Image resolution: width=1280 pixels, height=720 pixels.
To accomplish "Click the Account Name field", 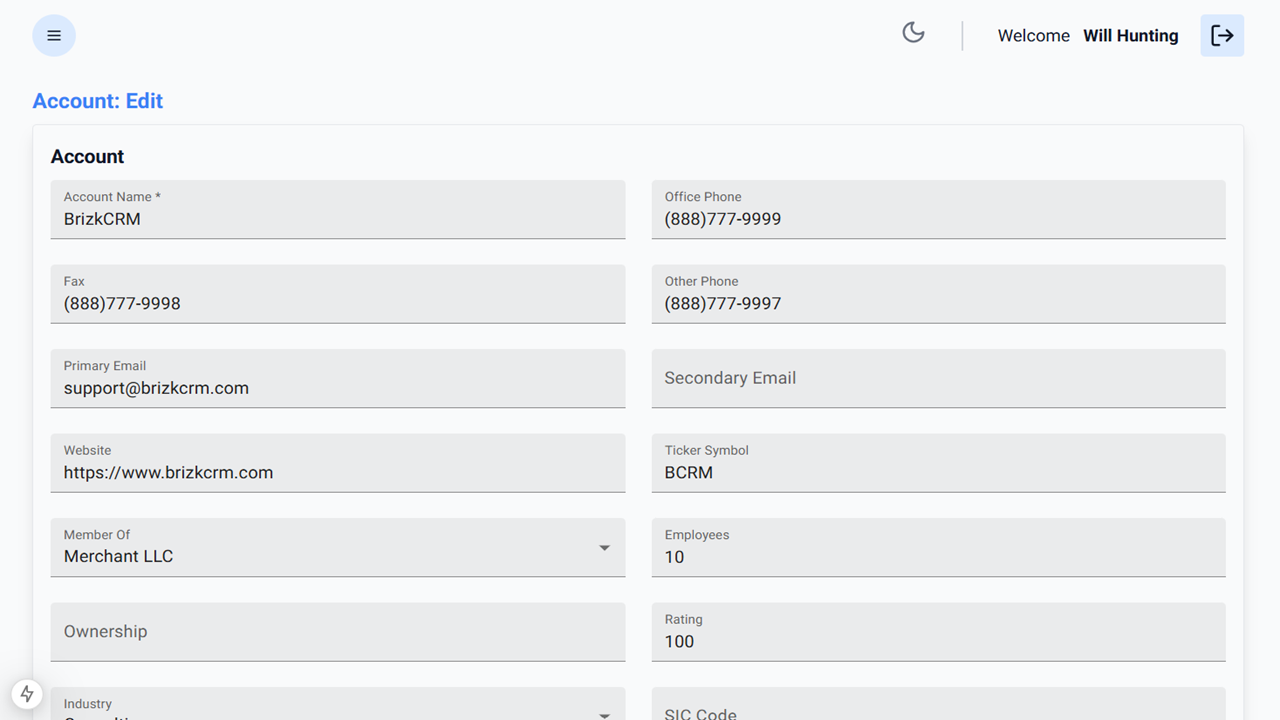I will 338,219.
